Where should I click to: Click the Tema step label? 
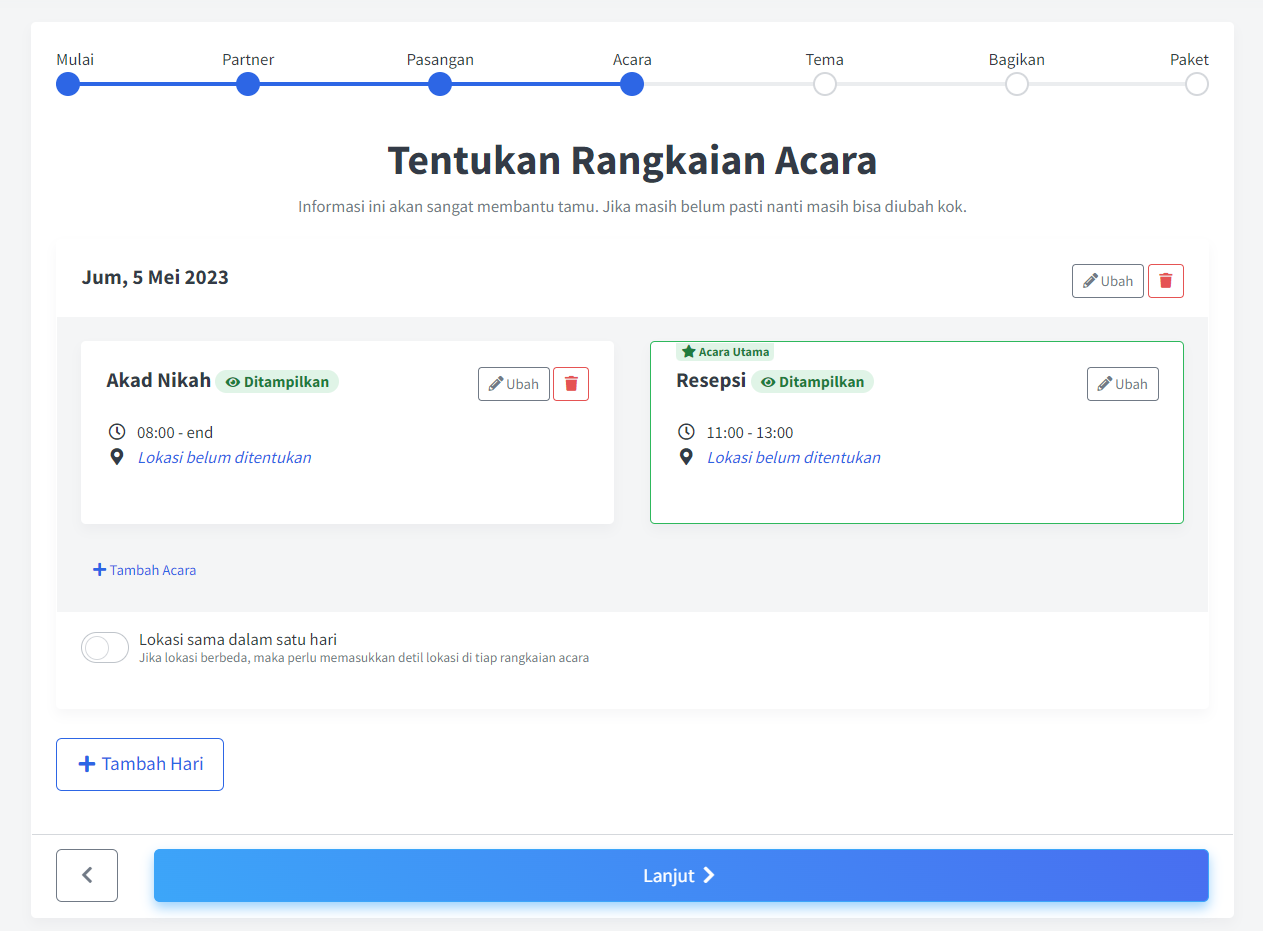[x=825, y=60]
